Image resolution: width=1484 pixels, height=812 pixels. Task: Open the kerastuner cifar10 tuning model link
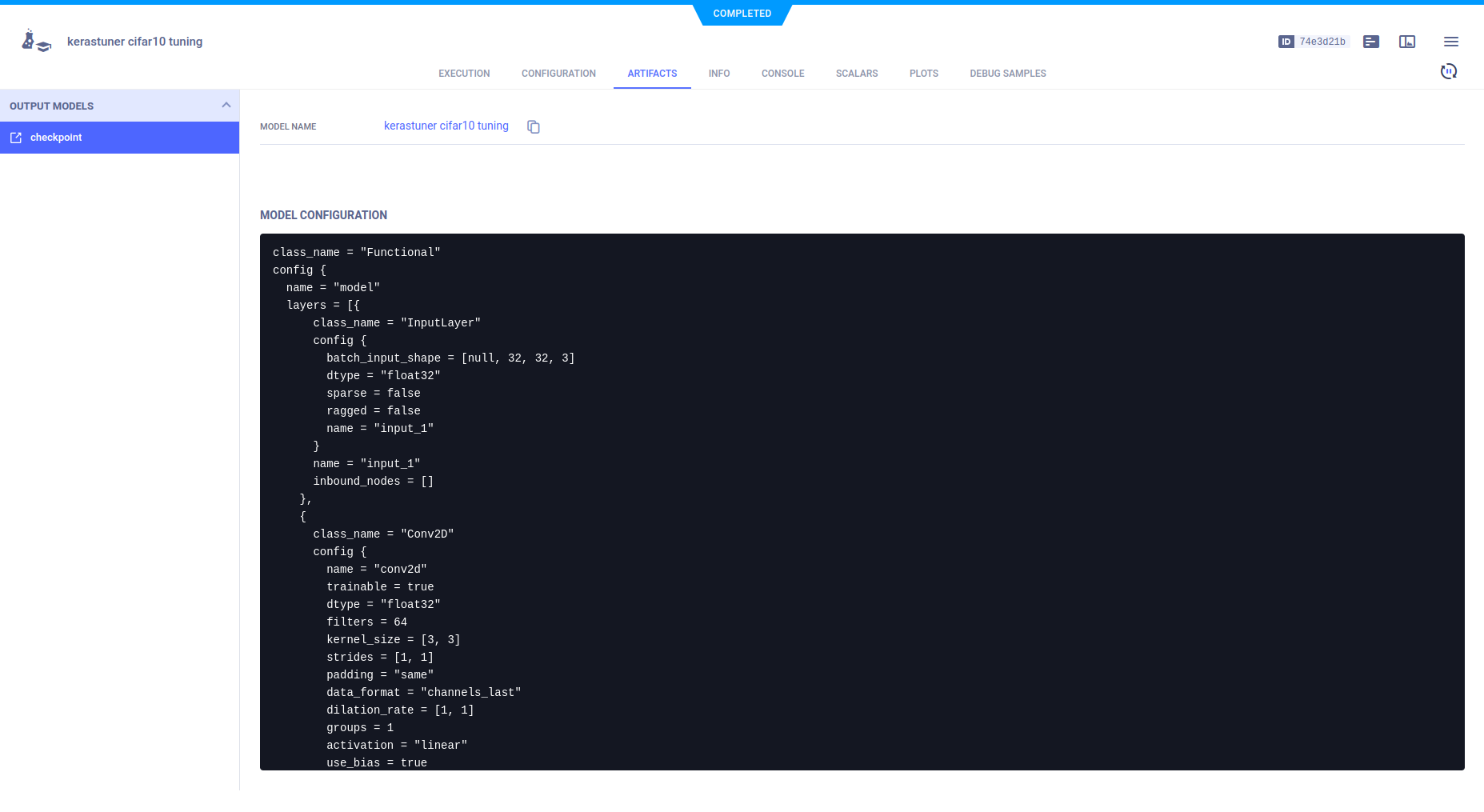(446, 126)
